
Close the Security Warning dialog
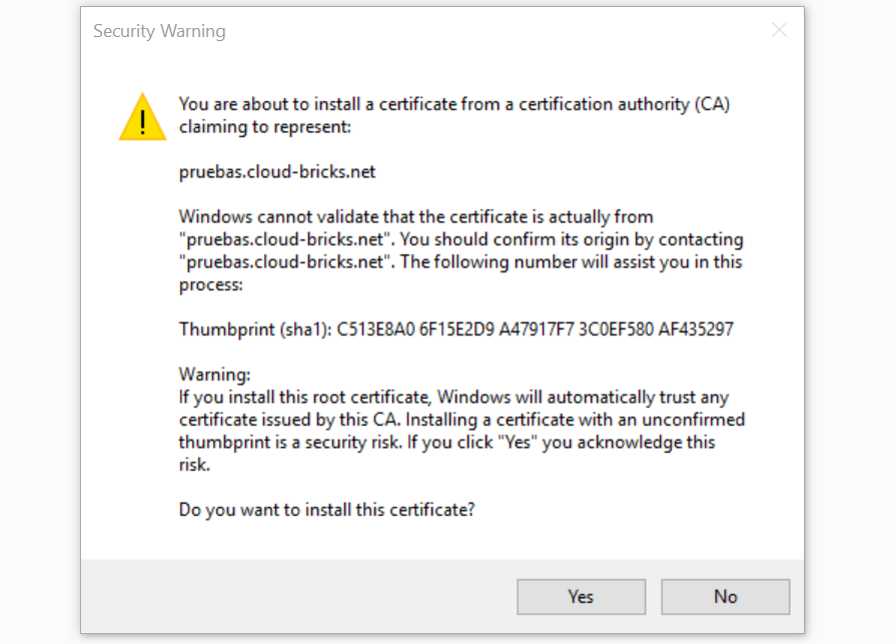point(779,30)
